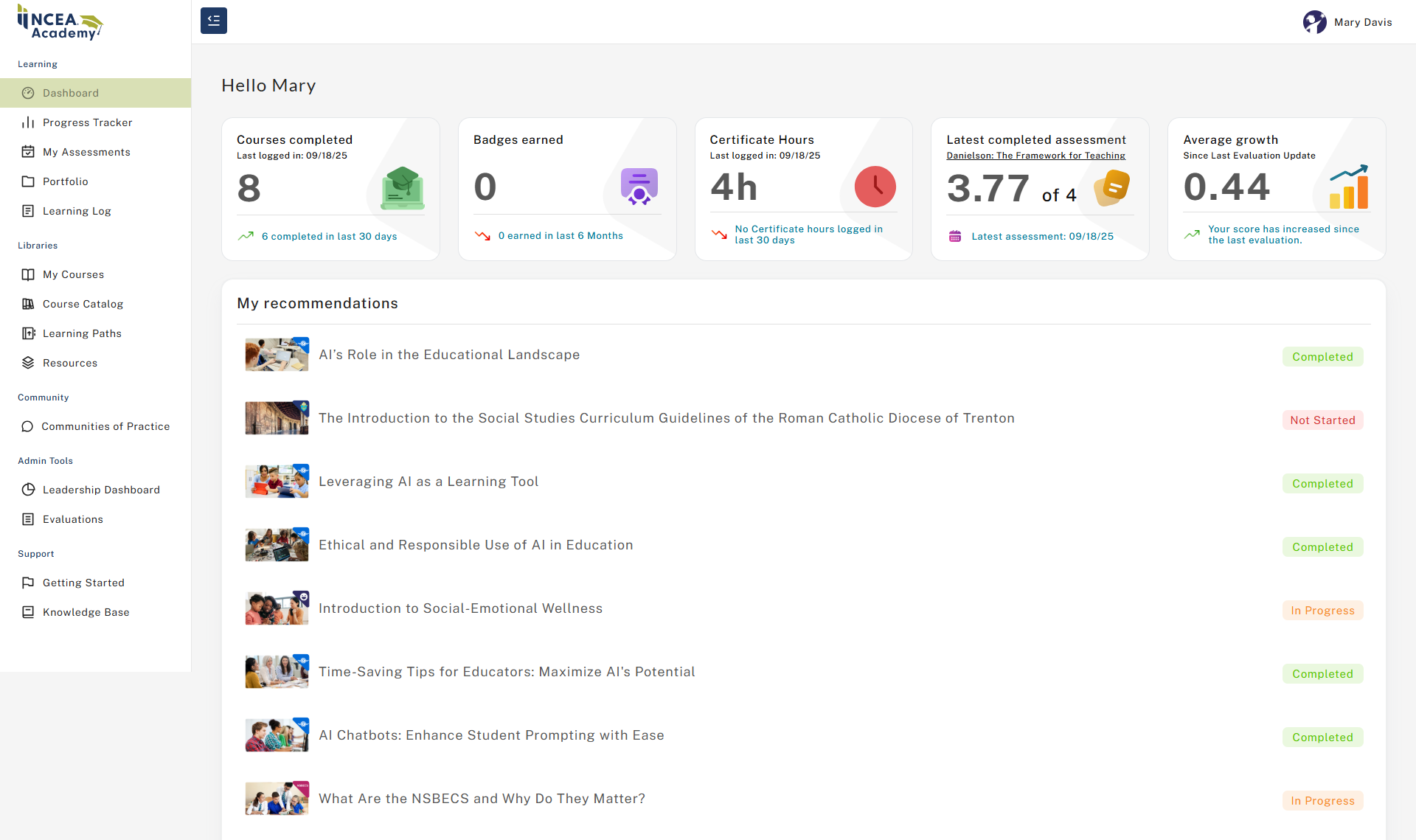Go to Communities of Practice

[x=105, y=426]
